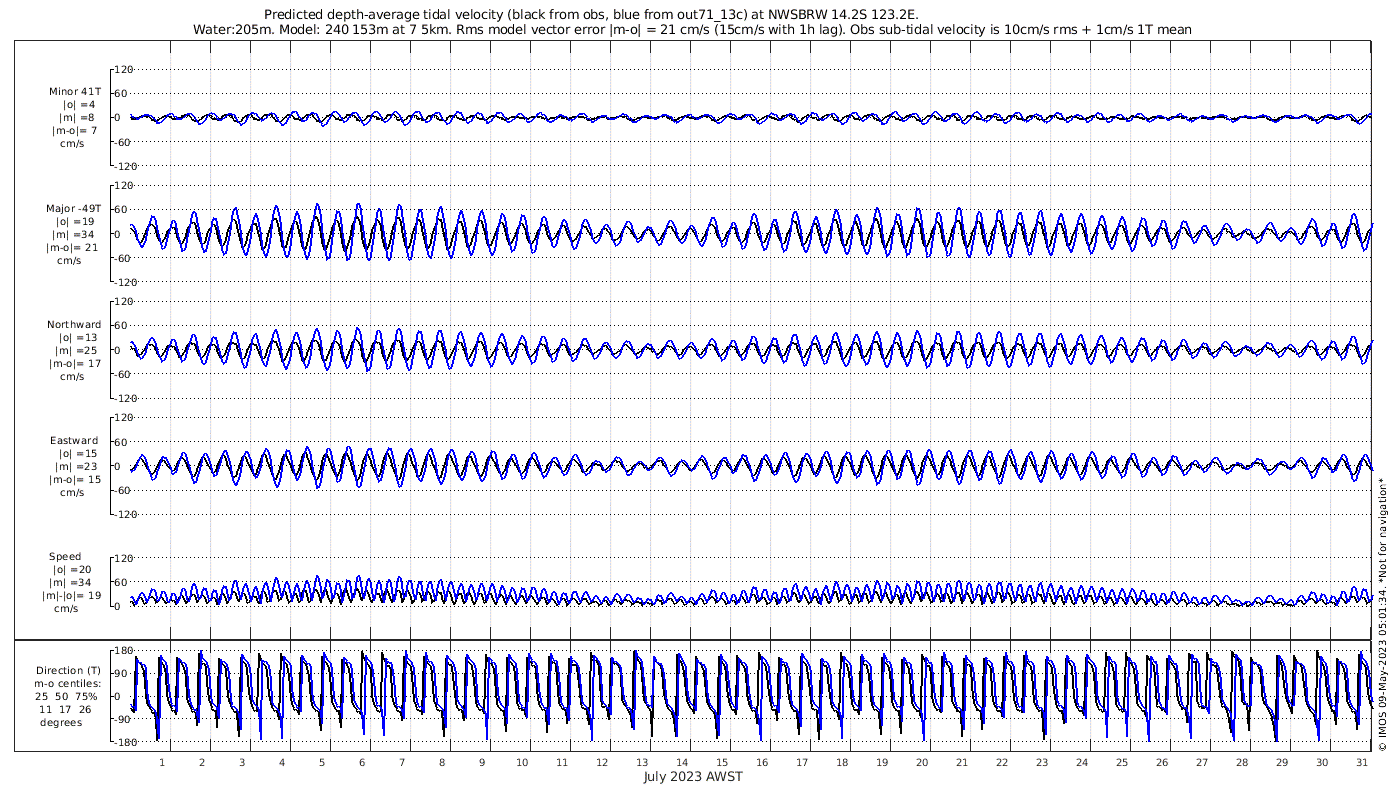
Task: Select the 'Major -49T' panel label
Action: [x=74, y=208]
